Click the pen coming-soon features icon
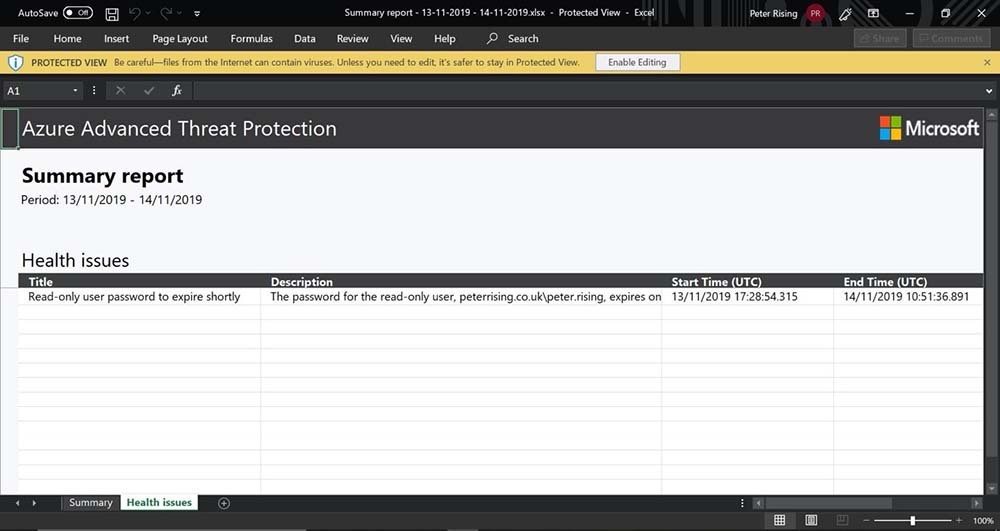Screen dimensions: 1000x531 (x=846, y=13)
